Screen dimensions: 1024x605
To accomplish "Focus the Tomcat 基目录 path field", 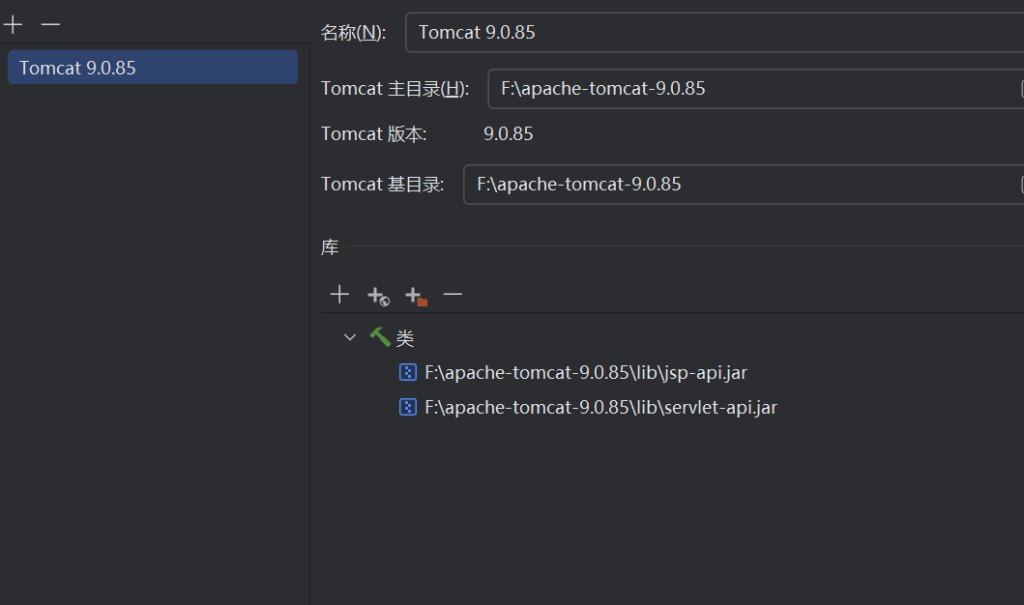I will [x=742, y=184].
